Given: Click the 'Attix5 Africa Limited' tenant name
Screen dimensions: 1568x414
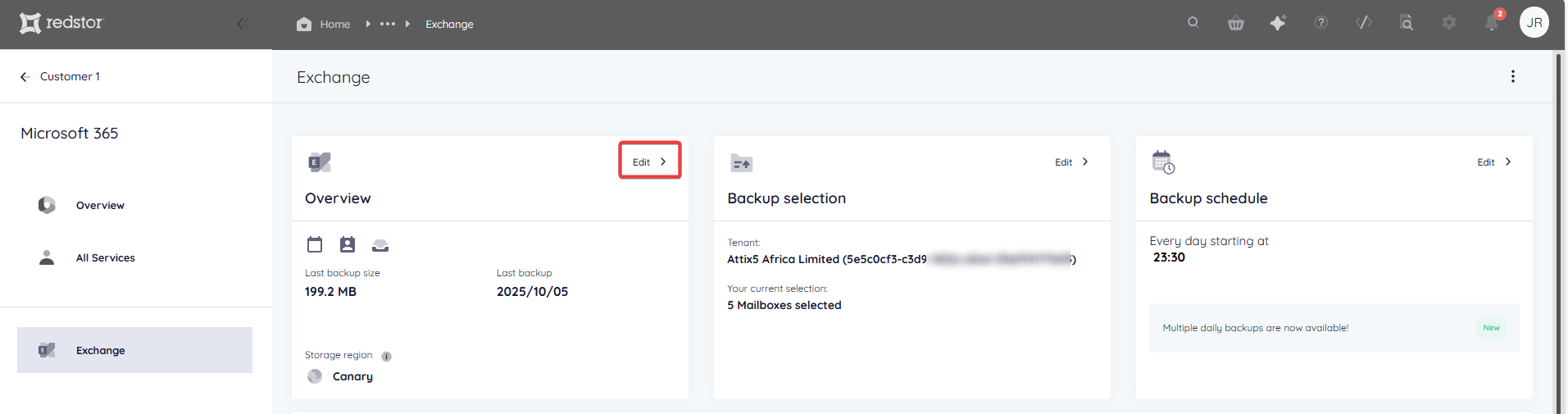Looking at the screenshot, I should coord(783,259).
